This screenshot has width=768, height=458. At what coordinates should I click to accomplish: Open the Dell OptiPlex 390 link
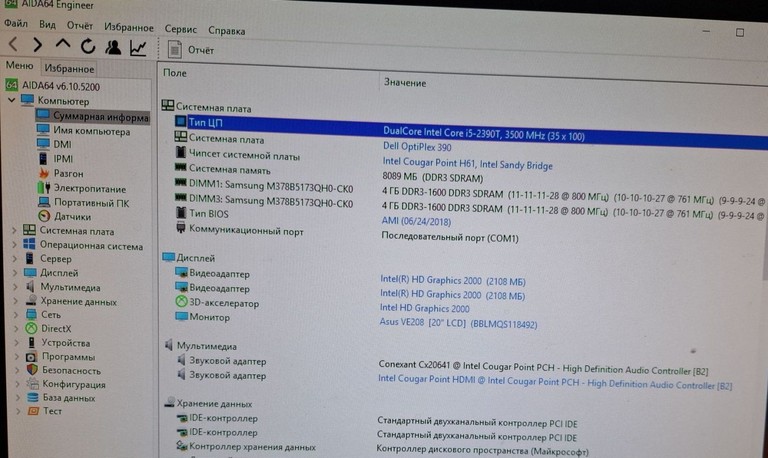pos(417,146)
